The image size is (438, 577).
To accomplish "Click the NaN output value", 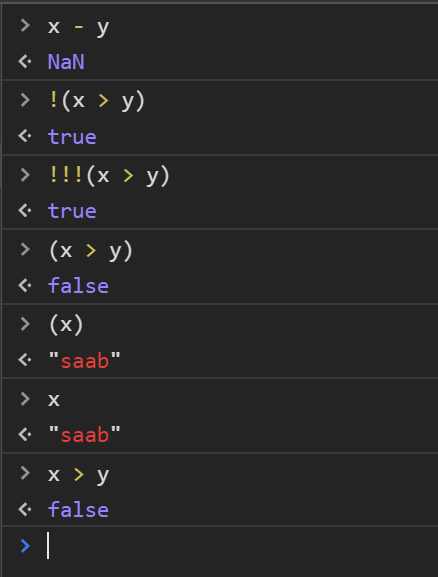I will 66,62.
